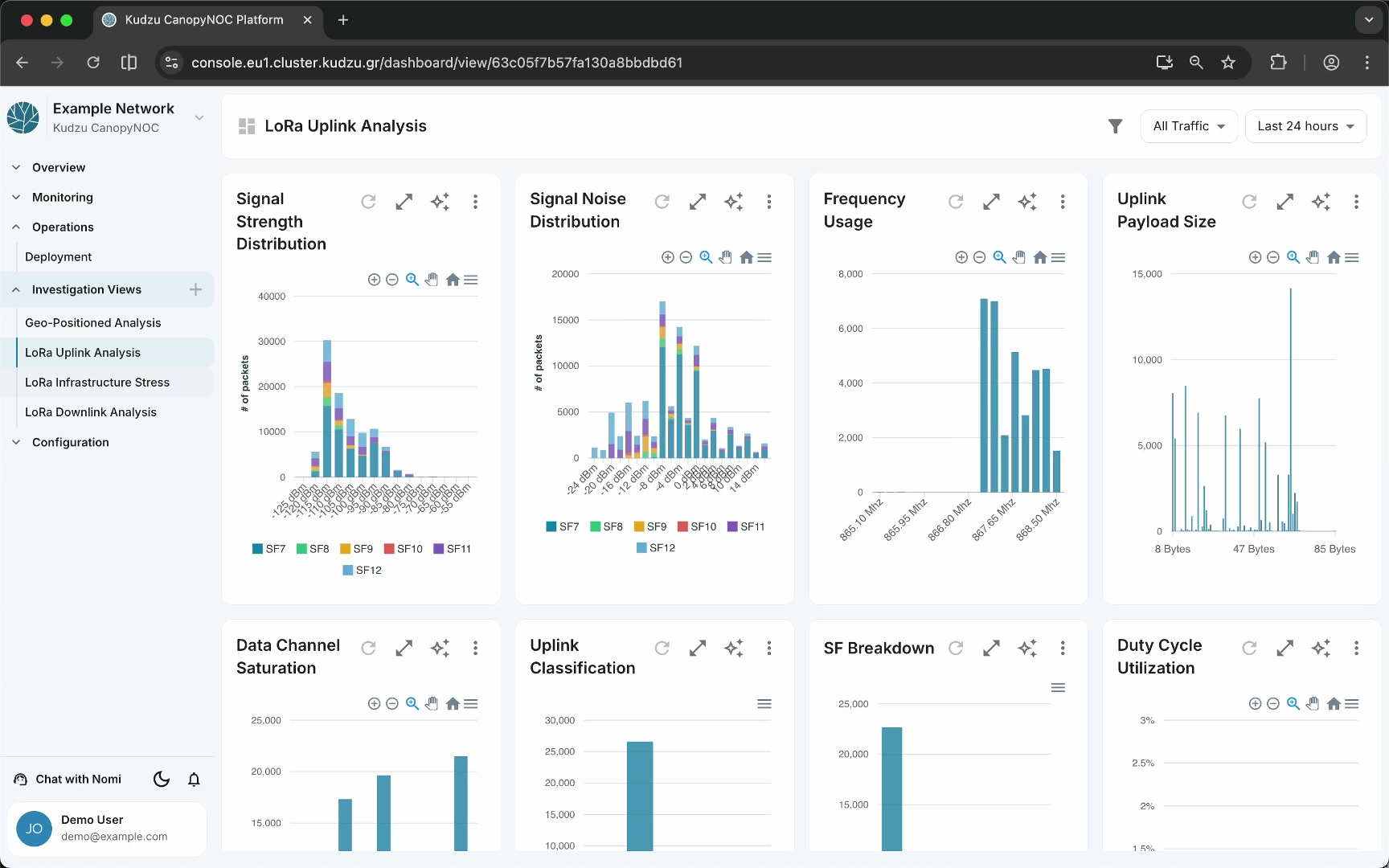Open AI insights for Frequency Usage
Image resolution: width=1389 pixels, height=868 pixels.
1027,202
